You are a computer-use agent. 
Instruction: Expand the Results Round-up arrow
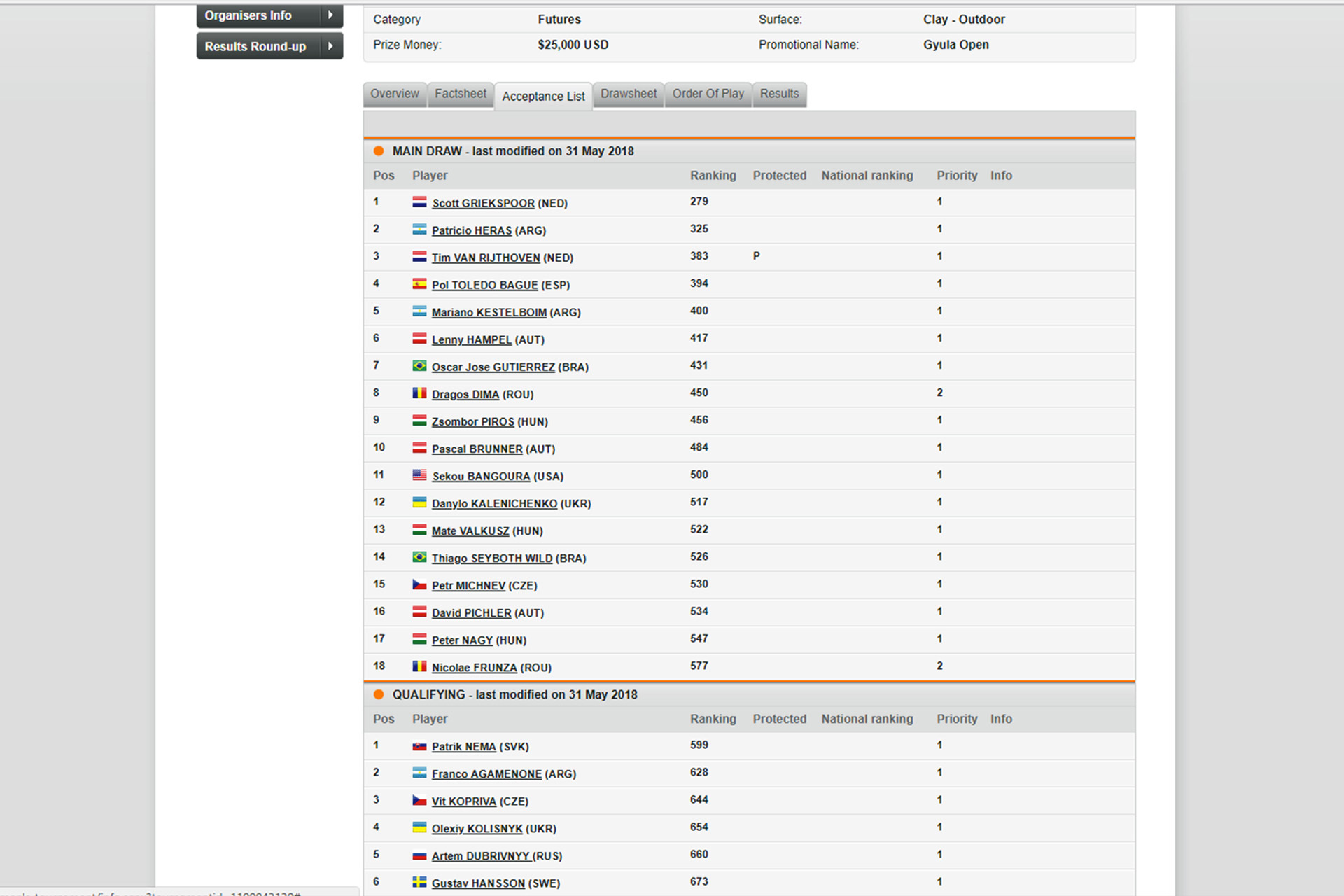click(x=330, y=46)
